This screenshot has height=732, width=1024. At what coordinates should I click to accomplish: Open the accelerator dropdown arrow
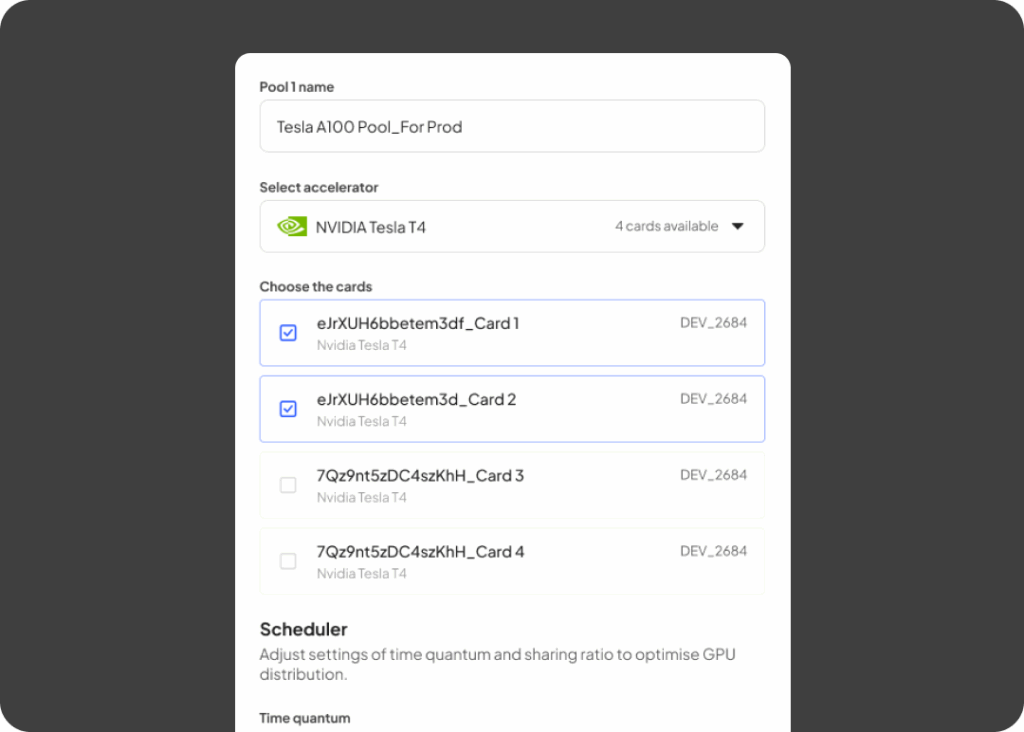738,227
